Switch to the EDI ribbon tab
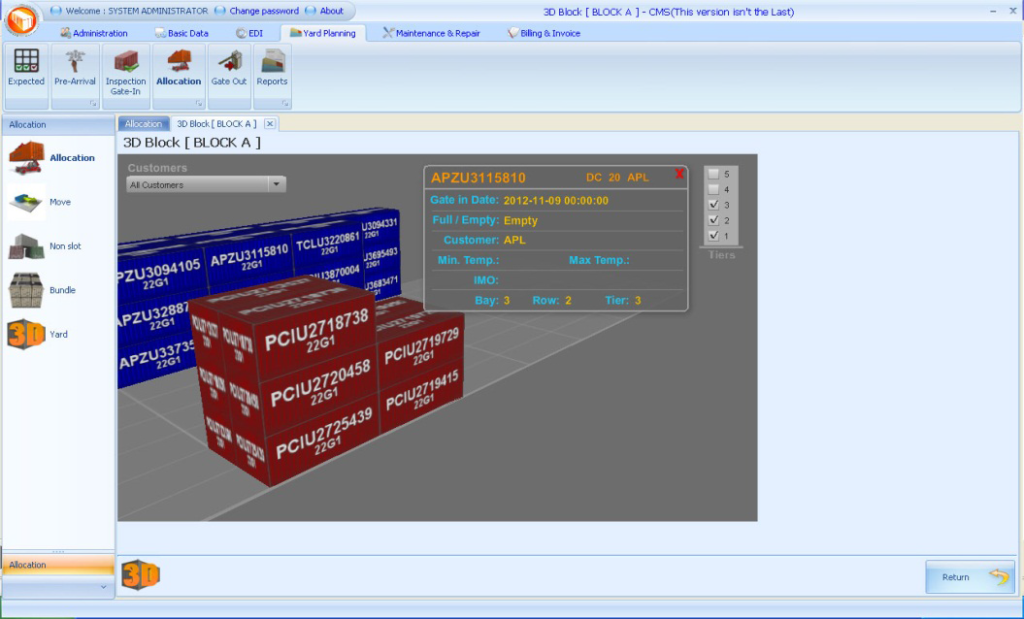This screenshot has height=619, width=1024. point(249,33)
